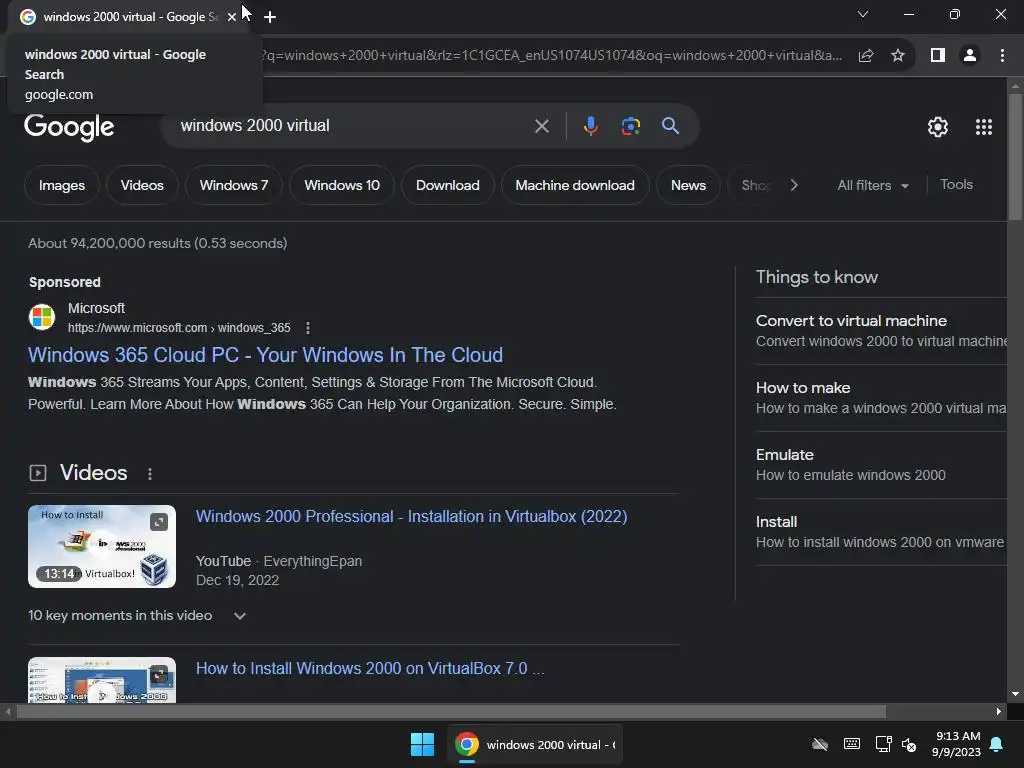Share this page icon in address bar
Screen dimensions: 1024x768
click(x=866, y=56)
